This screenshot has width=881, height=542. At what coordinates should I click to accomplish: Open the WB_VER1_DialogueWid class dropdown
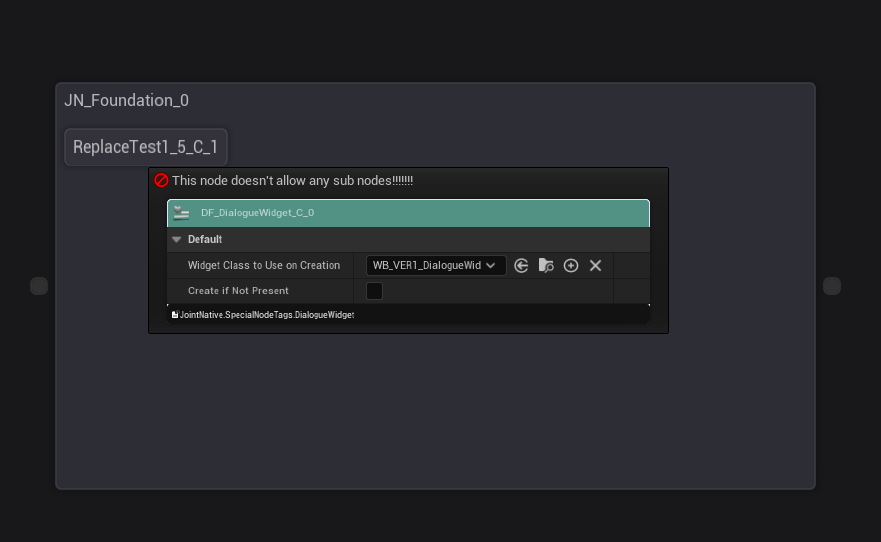[435, 266]
